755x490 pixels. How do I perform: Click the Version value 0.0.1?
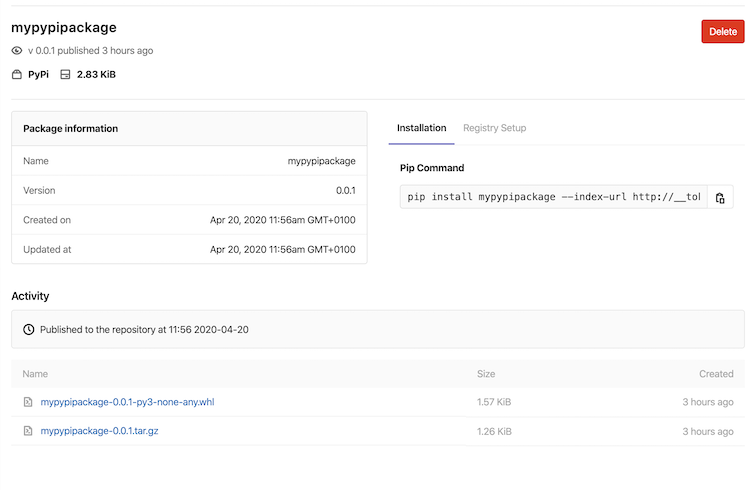(346, 191)
